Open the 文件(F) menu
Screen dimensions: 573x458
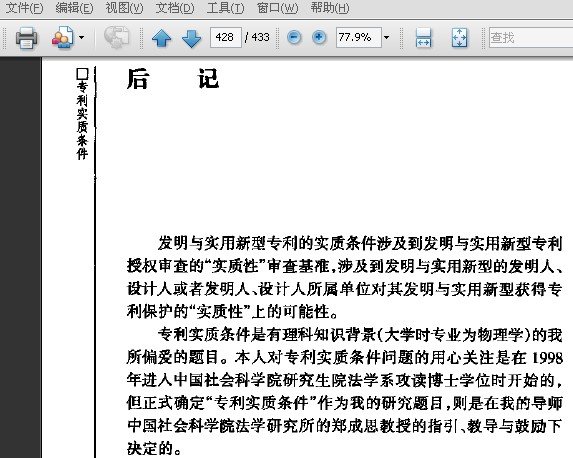(24, 8)
